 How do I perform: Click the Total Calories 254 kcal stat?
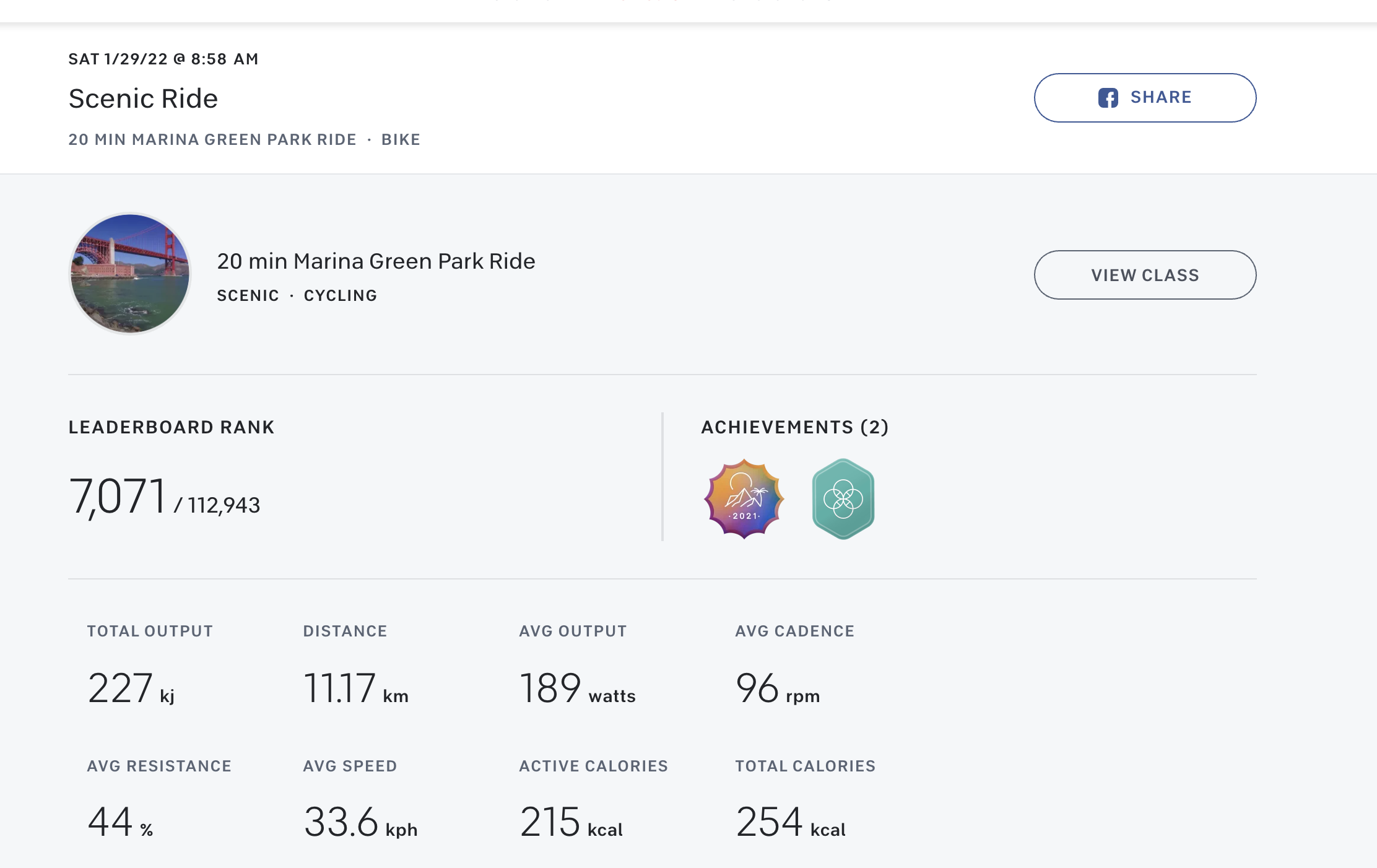(790, 823)
